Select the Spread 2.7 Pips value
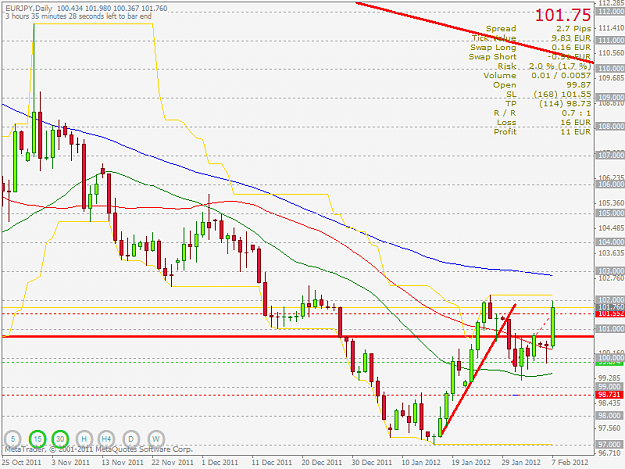Image resolution: width=625 pixels, height=469 pixels. tap(574, 29)
